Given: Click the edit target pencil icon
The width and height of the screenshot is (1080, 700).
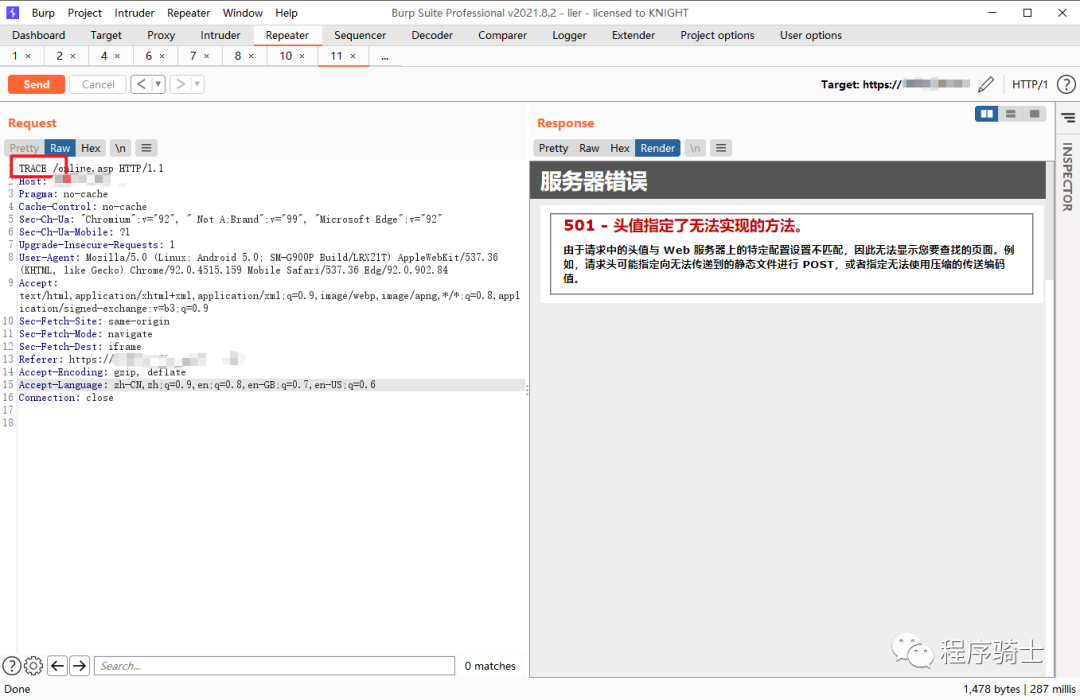Looking at the screenshot, I should 986,85.
